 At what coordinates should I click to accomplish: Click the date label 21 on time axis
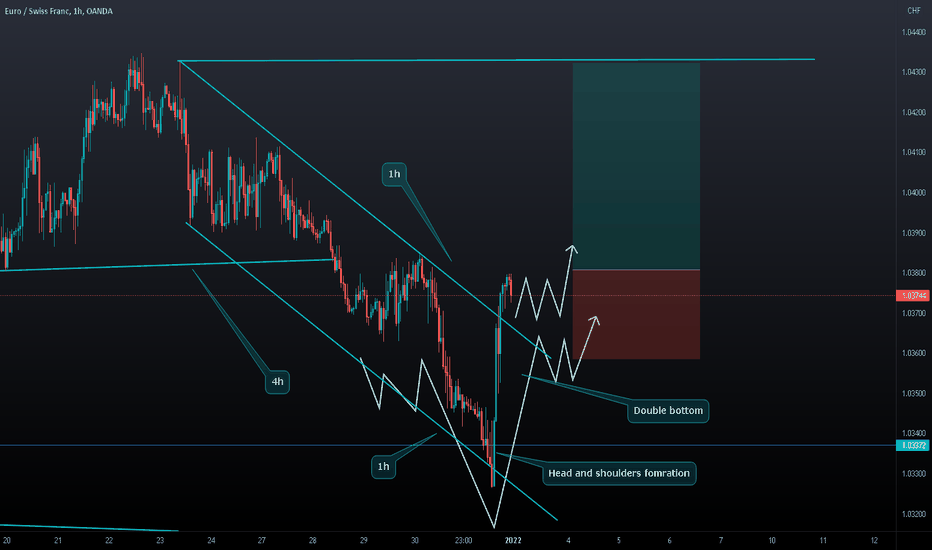tap(58, 540)
